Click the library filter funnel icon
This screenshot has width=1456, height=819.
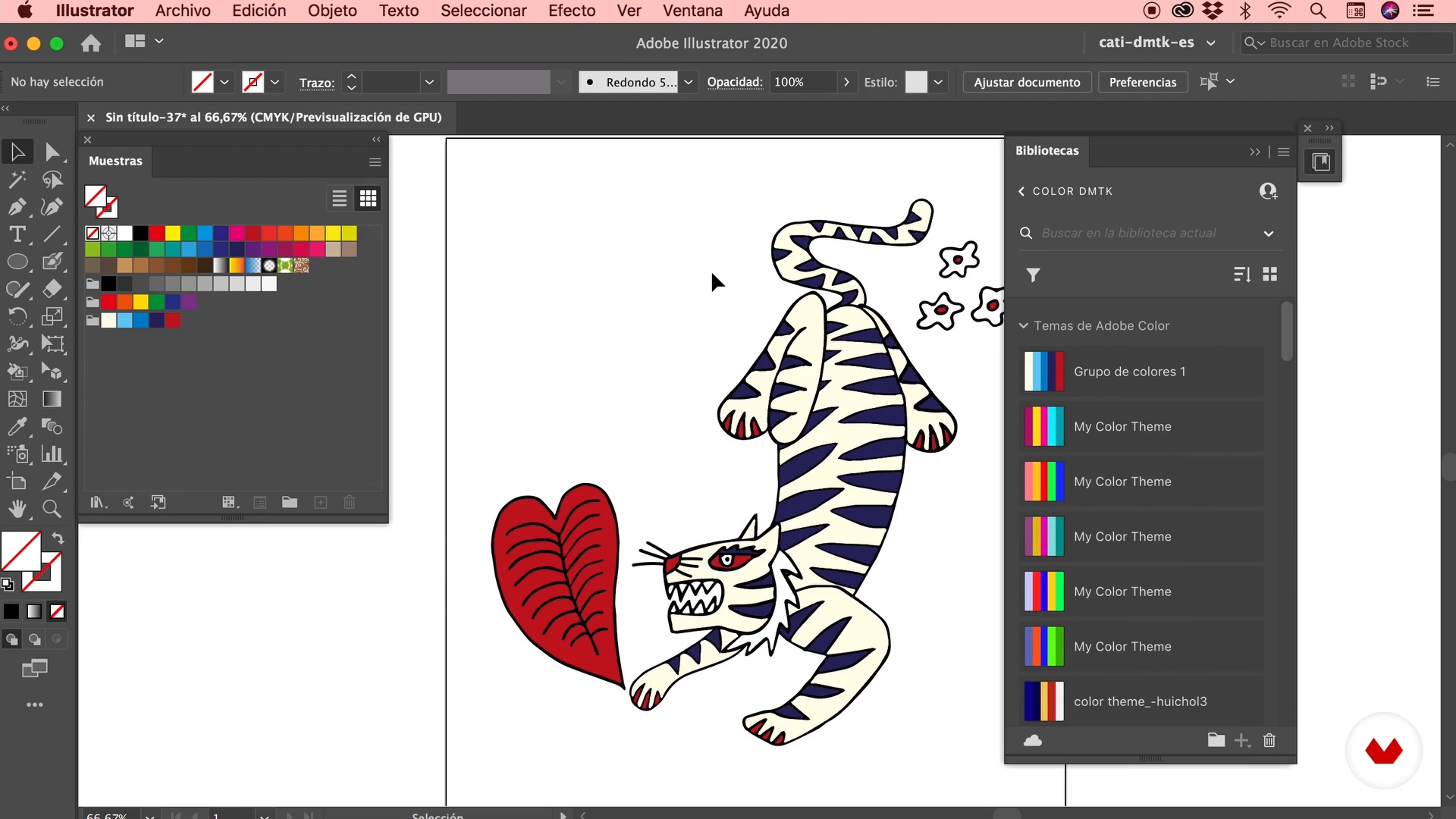[1033, 275]
